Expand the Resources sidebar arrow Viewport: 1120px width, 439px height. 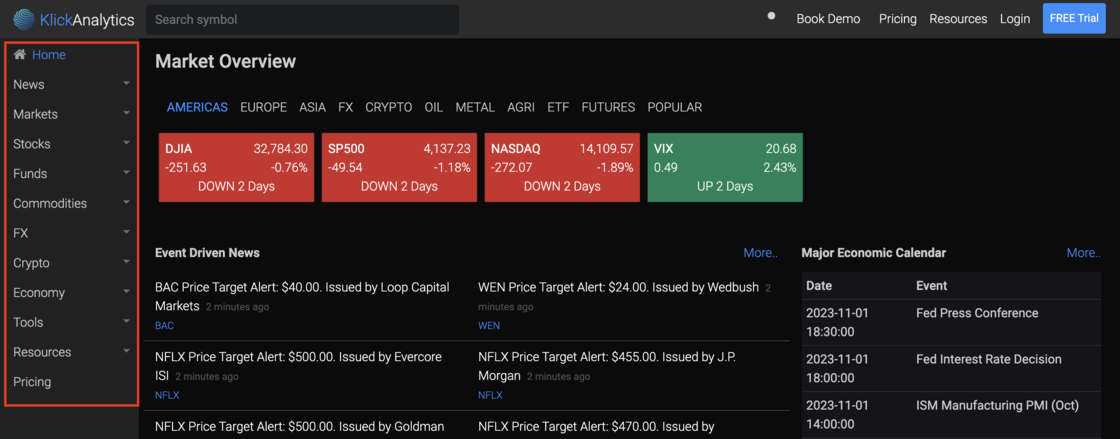126,351
